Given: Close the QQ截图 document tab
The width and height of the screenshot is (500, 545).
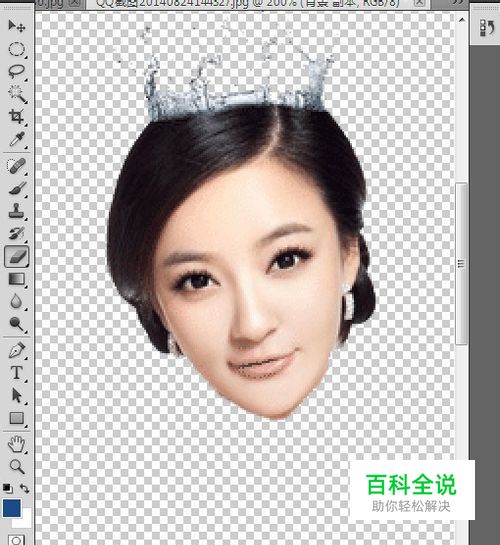Looking at the screenshot, I should click(x=420, y=3).
